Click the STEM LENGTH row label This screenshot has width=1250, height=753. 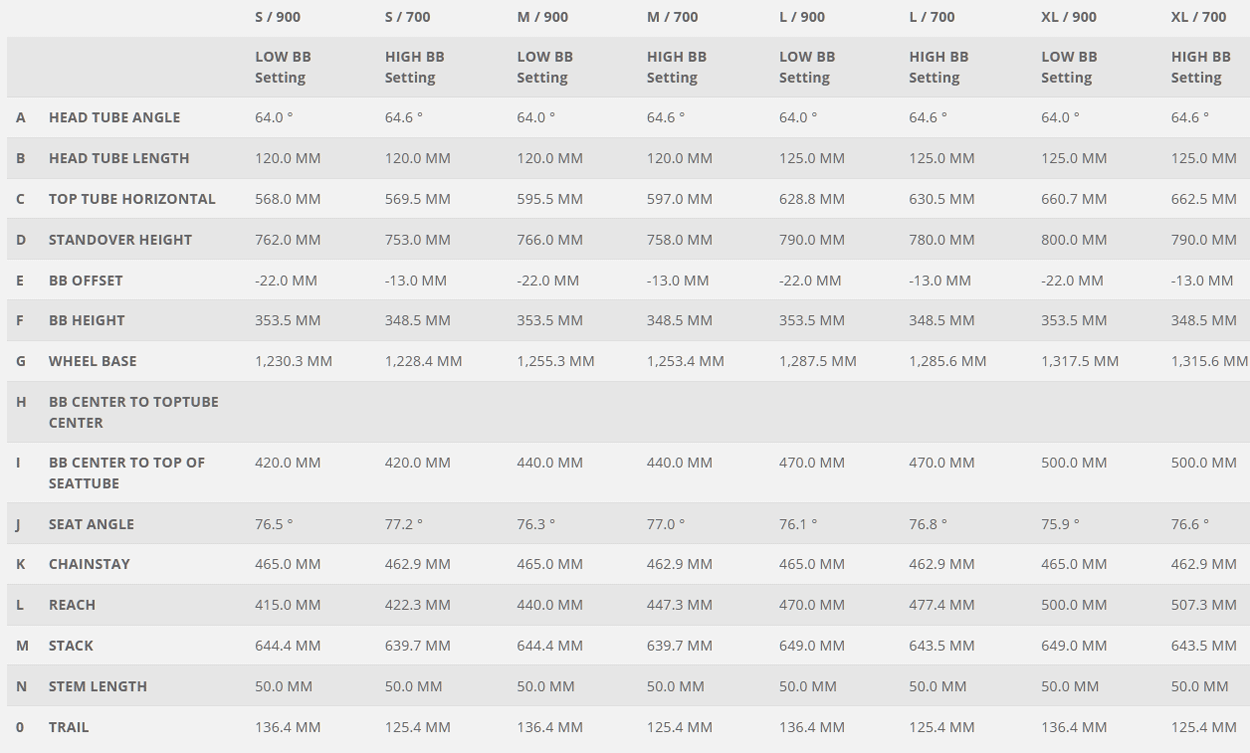coord(98,687)
